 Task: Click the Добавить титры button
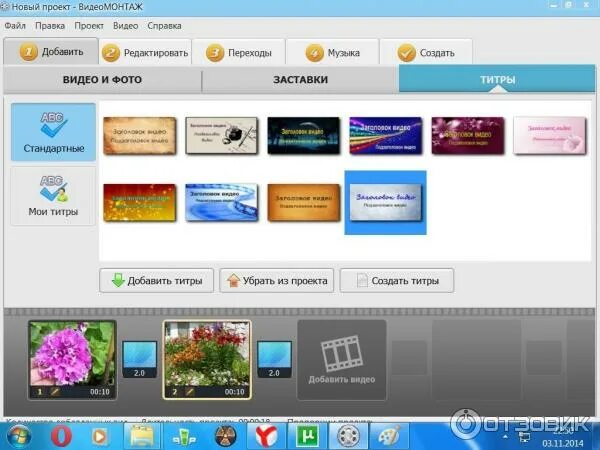(x=157, y=280)
